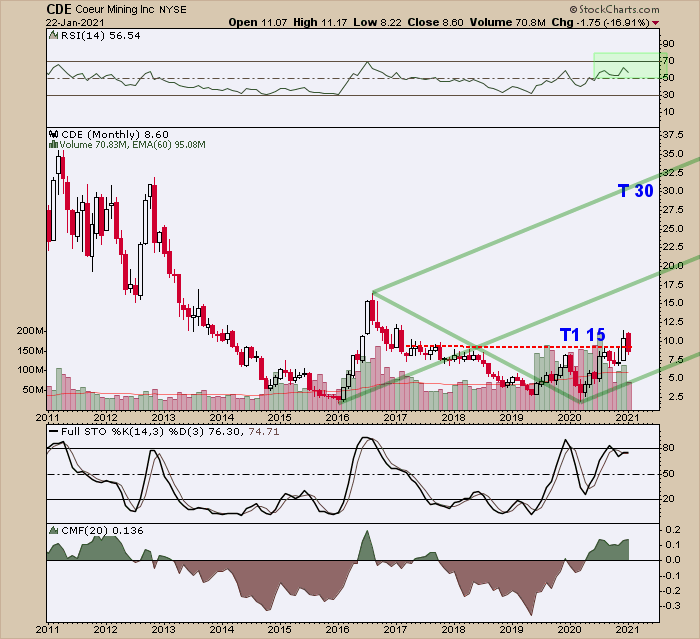This screenshot has width=700, height=639.
Task: Click the 150M volume axis label
Action: (x=30, y=351)
